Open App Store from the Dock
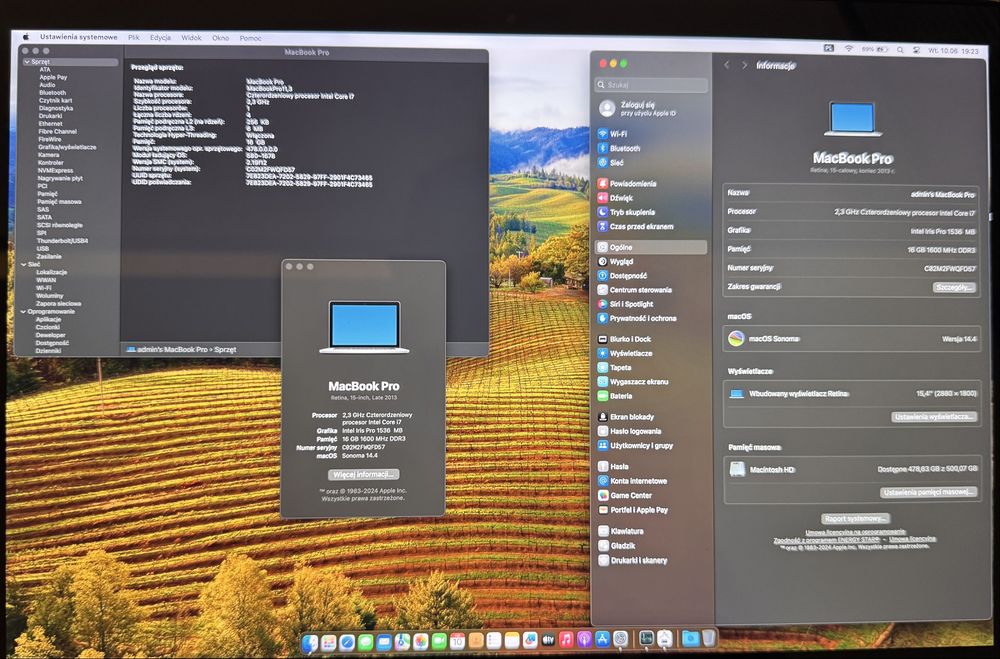 click(x=603, y=639)
